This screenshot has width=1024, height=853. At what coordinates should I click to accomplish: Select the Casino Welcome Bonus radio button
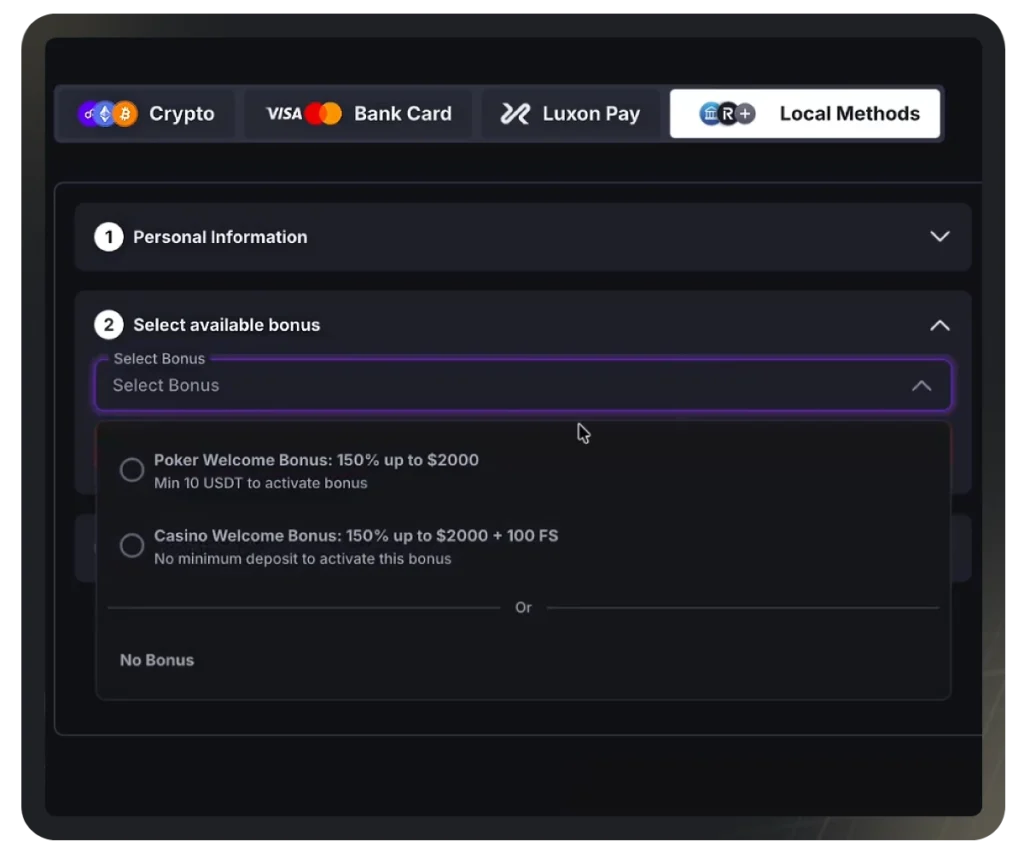(x=132, y=545)
